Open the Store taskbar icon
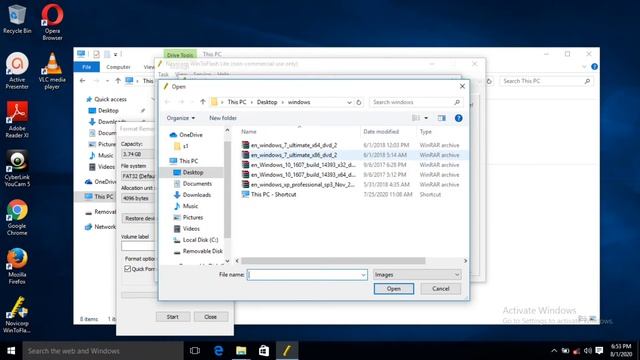 [264, 351]
